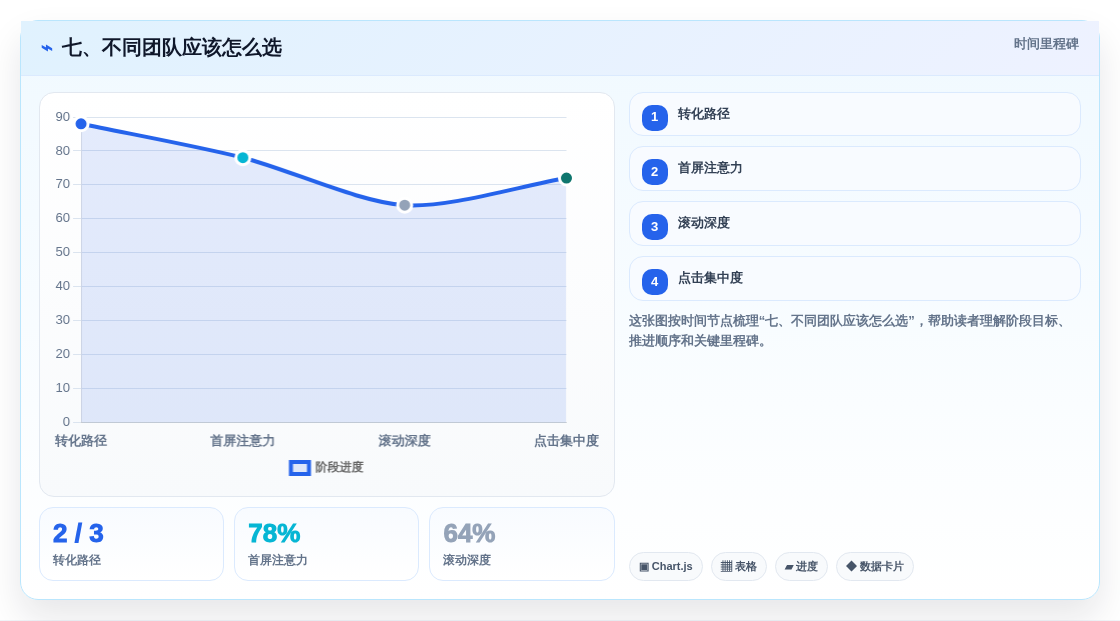Viewport: 1120px width, 621px height.
Task: Click the 数据卡片 tag chip
Action: 875,567
